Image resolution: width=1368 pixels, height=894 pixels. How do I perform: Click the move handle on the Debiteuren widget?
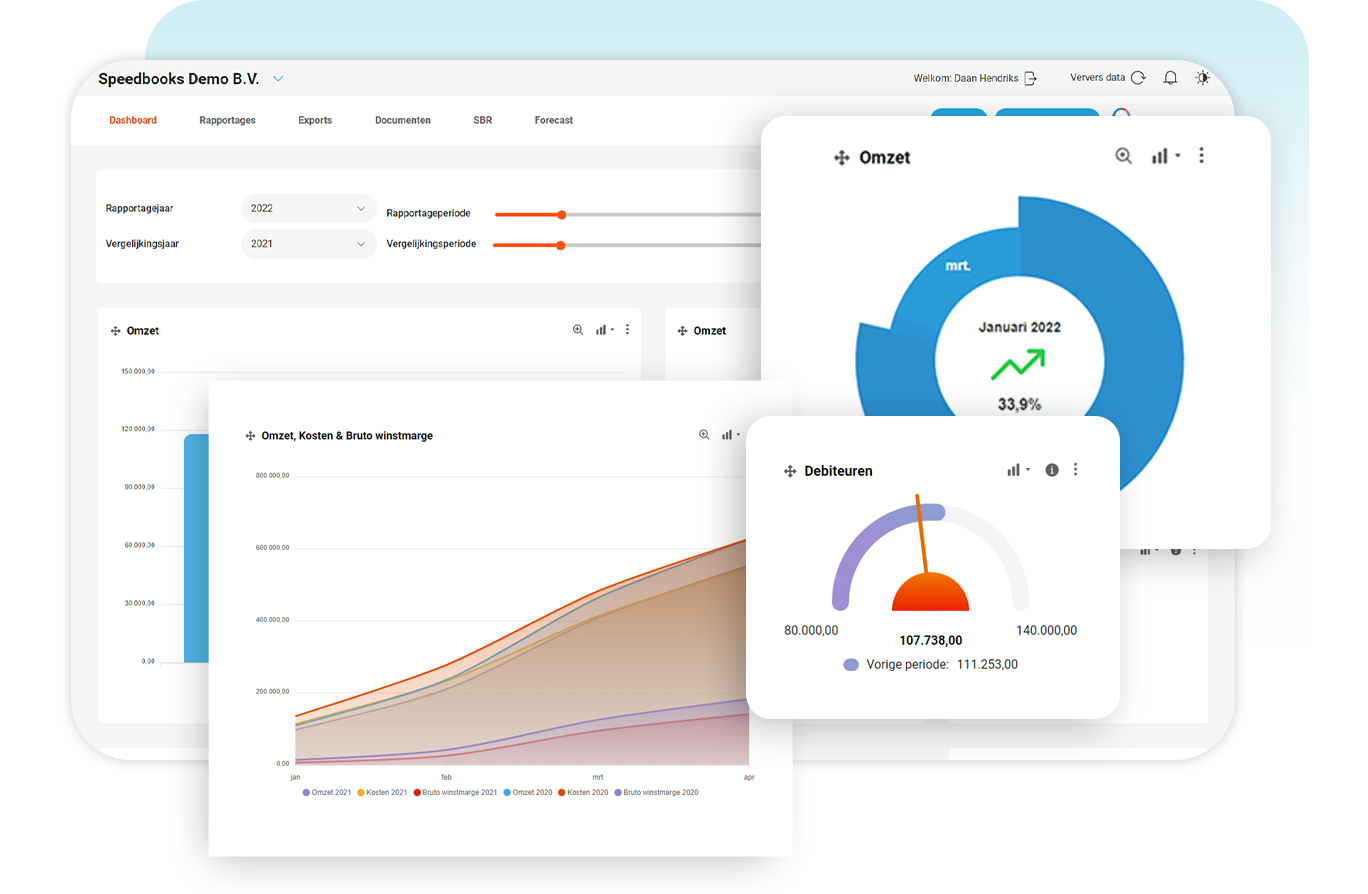click(x=789, y=470)
